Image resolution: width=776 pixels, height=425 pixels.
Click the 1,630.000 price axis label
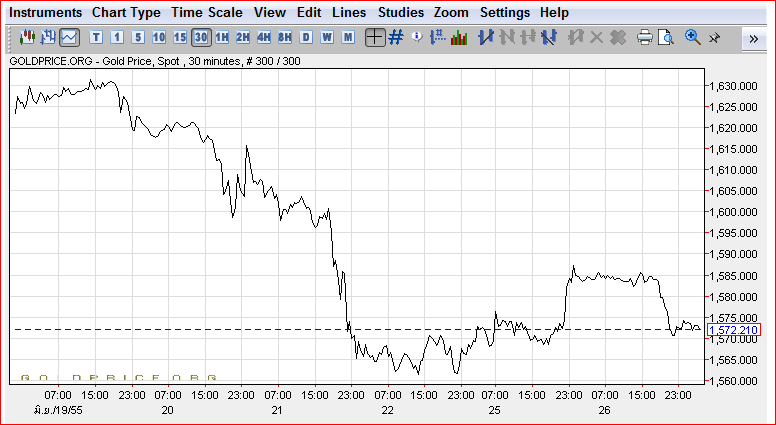pyautogui.click(x=733, y=86)
